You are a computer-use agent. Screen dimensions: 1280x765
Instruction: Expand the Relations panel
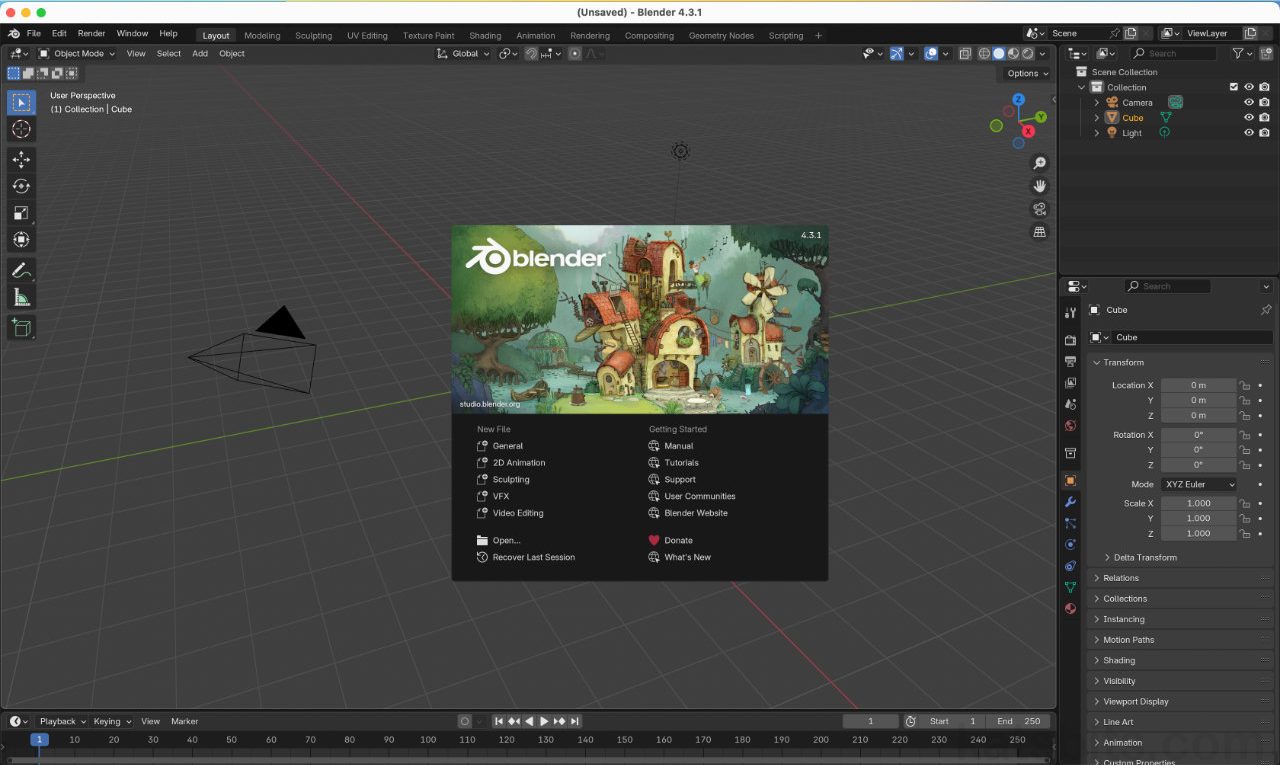[1120, 578]
